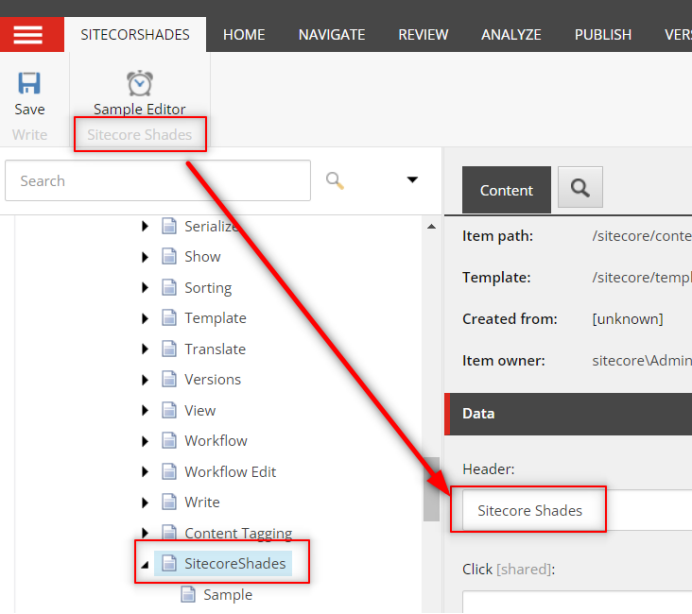This screenshot has height=614, width=692.
Task: Expand the Show tree node
Action: pos(145,257)
